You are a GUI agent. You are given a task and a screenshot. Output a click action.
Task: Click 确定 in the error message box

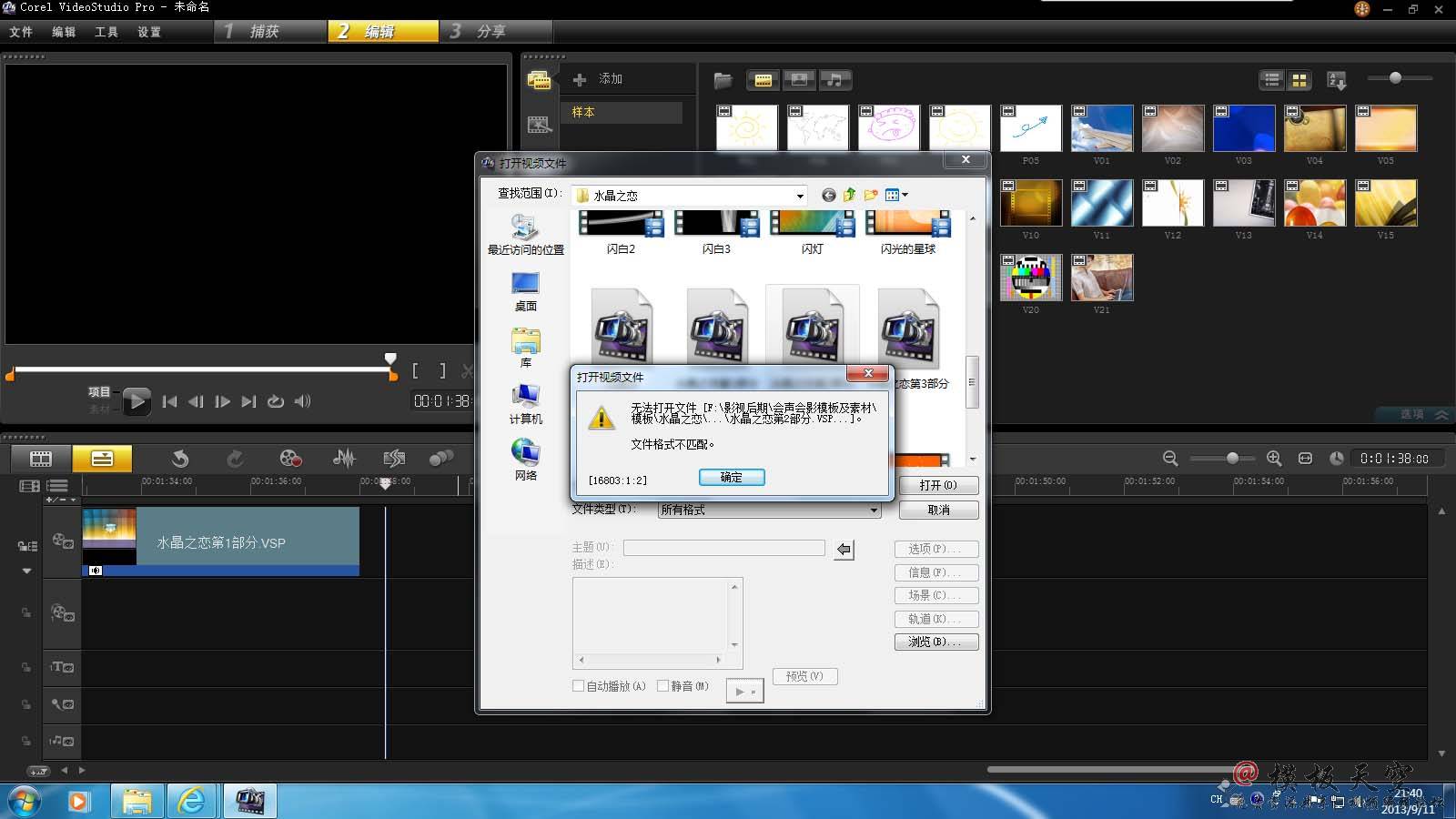click(x=732, y=477)
